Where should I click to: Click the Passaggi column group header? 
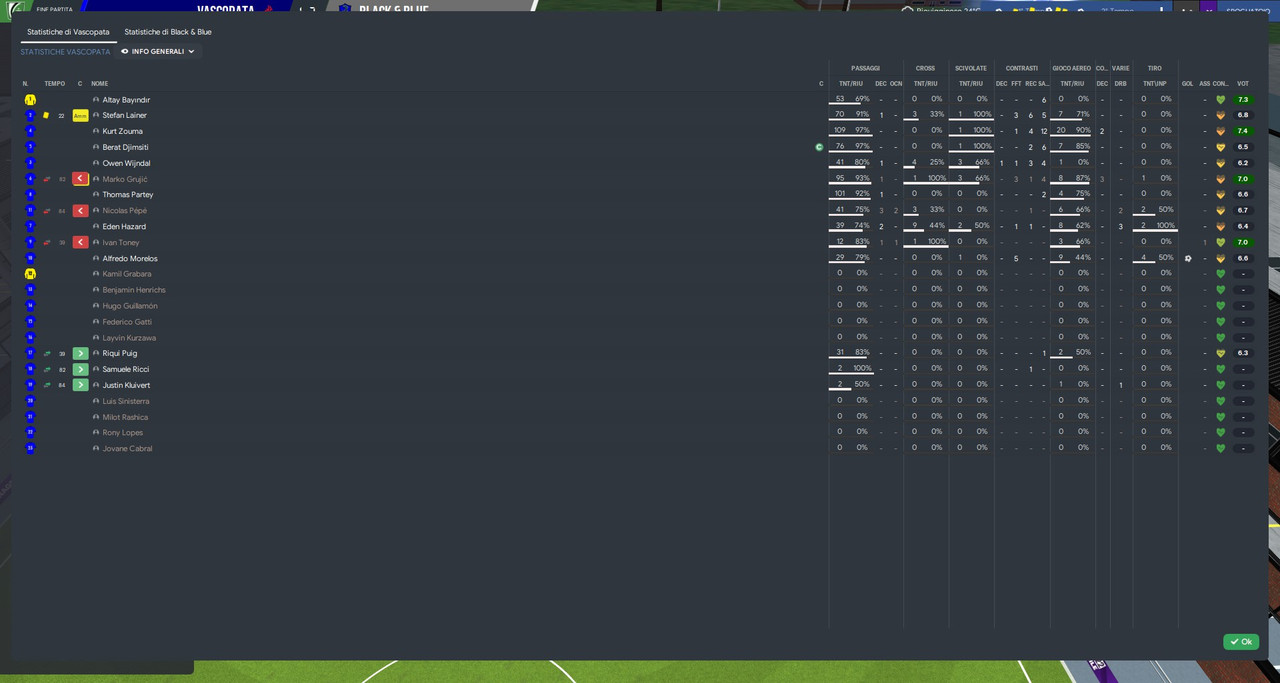click(866, 68)
